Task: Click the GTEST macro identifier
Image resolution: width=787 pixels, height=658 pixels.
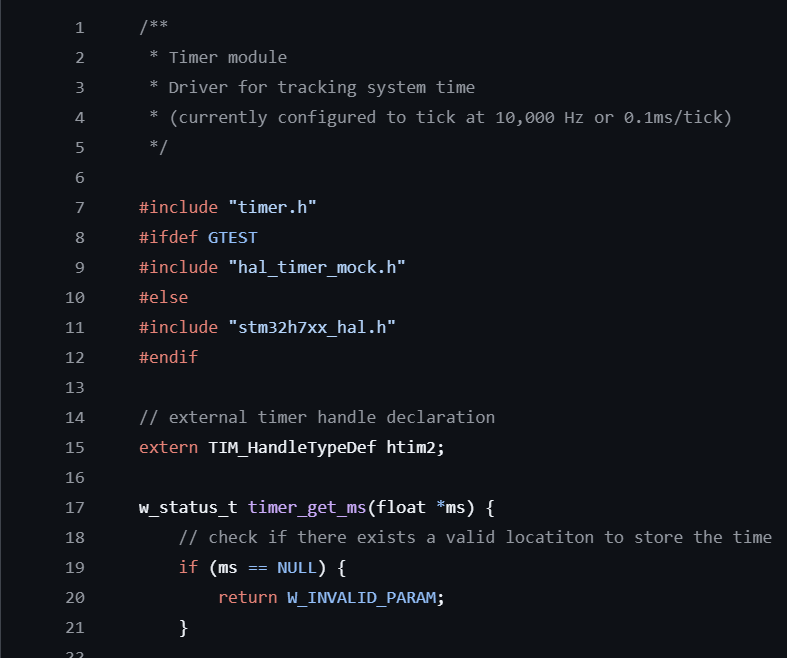Action: tap(233, 237)
